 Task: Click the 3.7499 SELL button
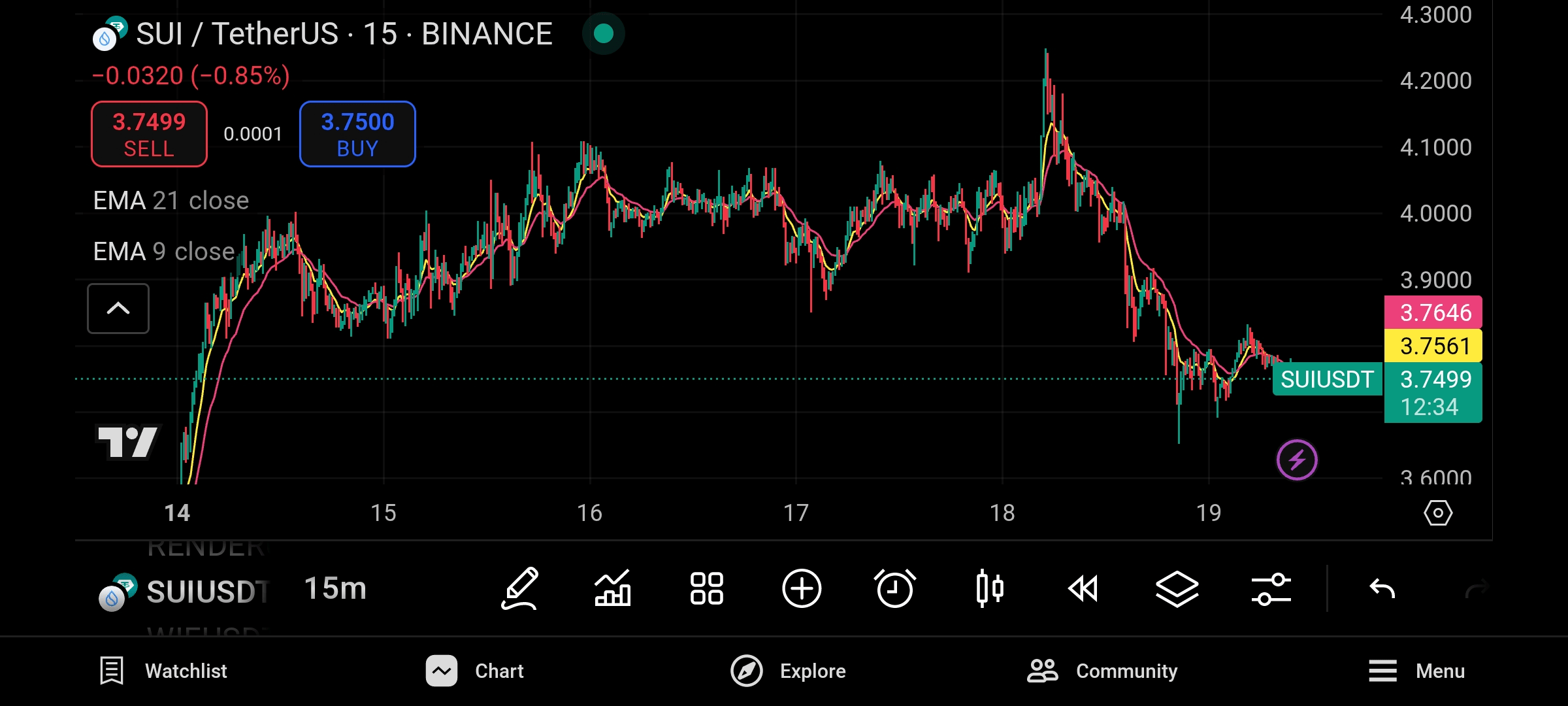pos(150,134)
